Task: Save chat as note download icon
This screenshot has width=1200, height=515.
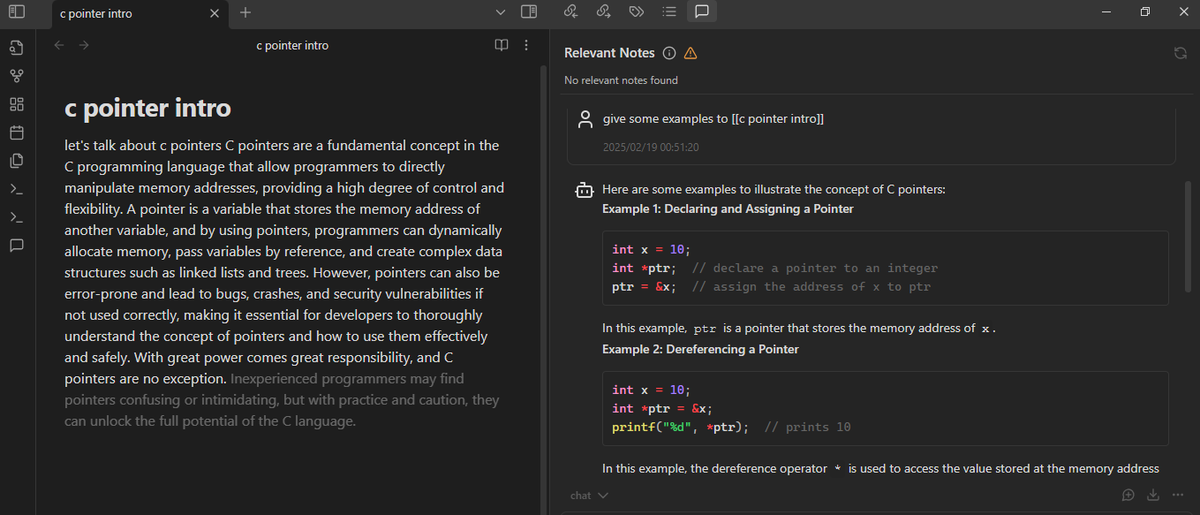Action: (x=1152, y=496)
